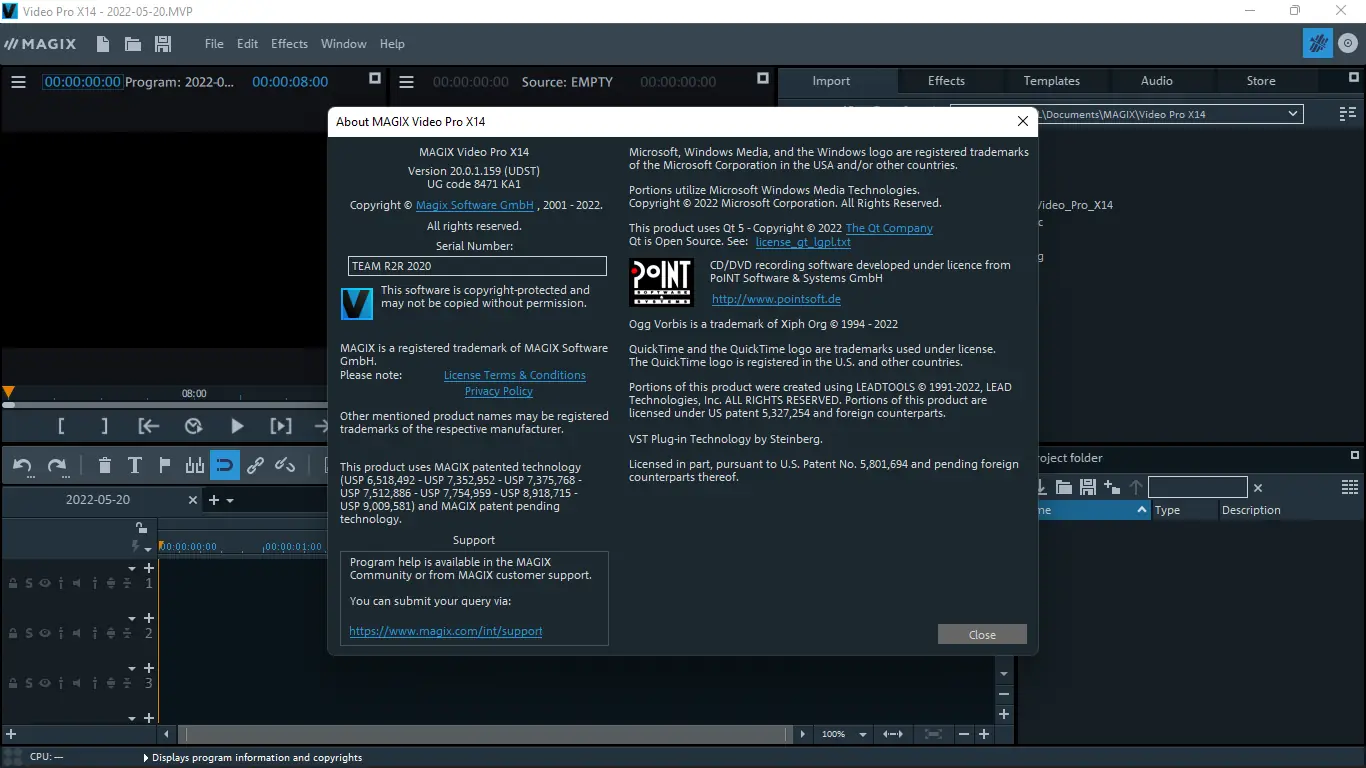1366x768 pixels.
Task: Zoom in horizontally with bottom plus button
Action: coord(984,734)
